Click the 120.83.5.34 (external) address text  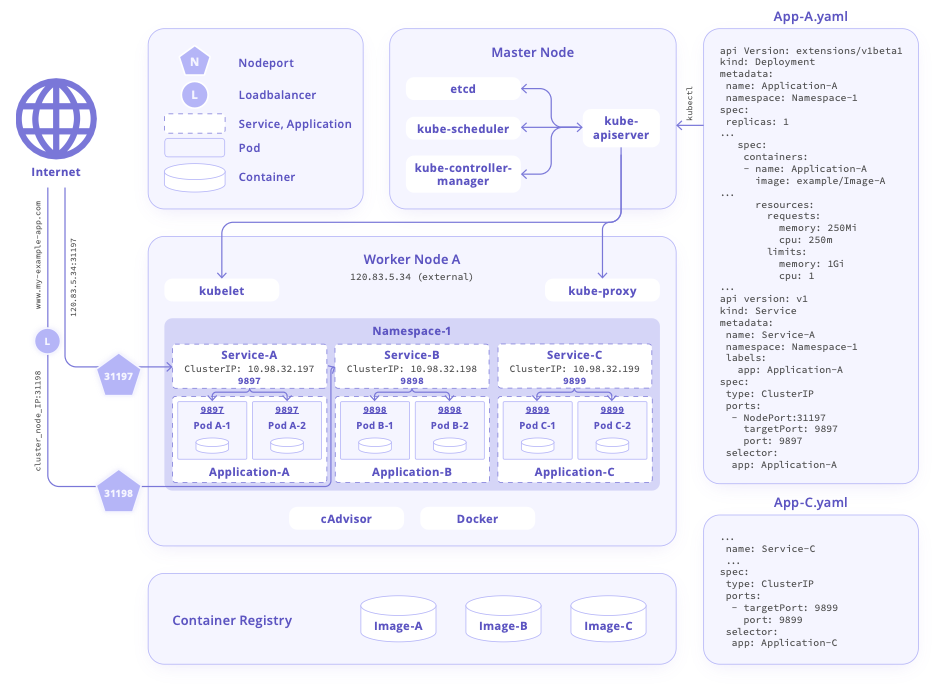point(411,277)
